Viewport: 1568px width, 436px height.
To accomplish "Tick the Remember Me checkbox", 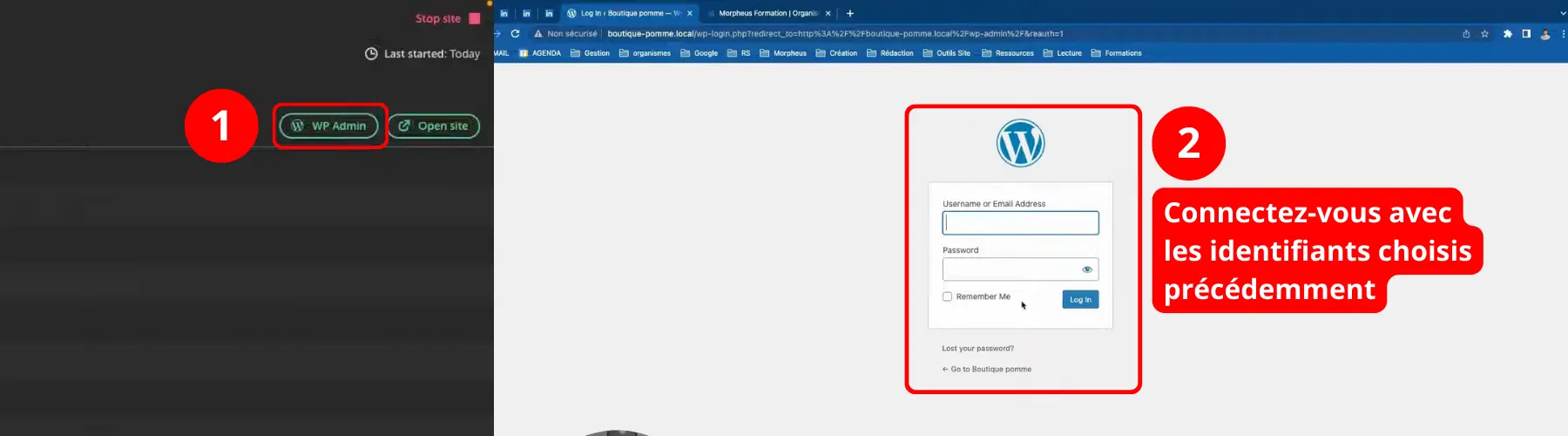I will tap(947, 296).
